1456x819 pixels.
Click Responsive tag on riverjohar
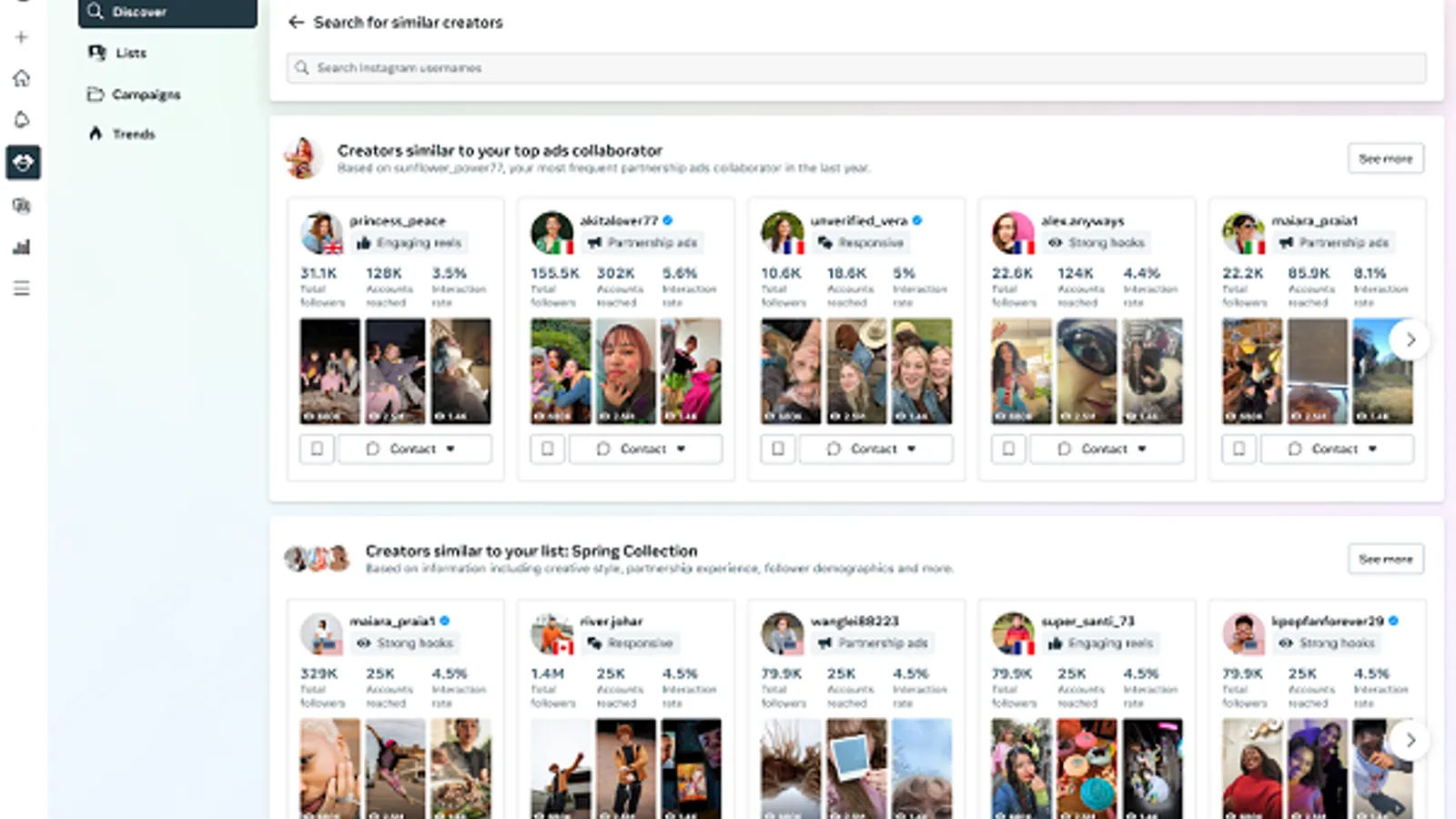click(x=631, y=643)
